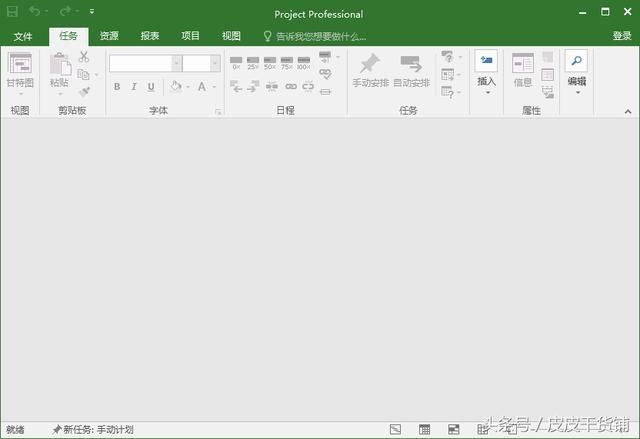Expand the font color dropdown arrow

coord(214,86)
